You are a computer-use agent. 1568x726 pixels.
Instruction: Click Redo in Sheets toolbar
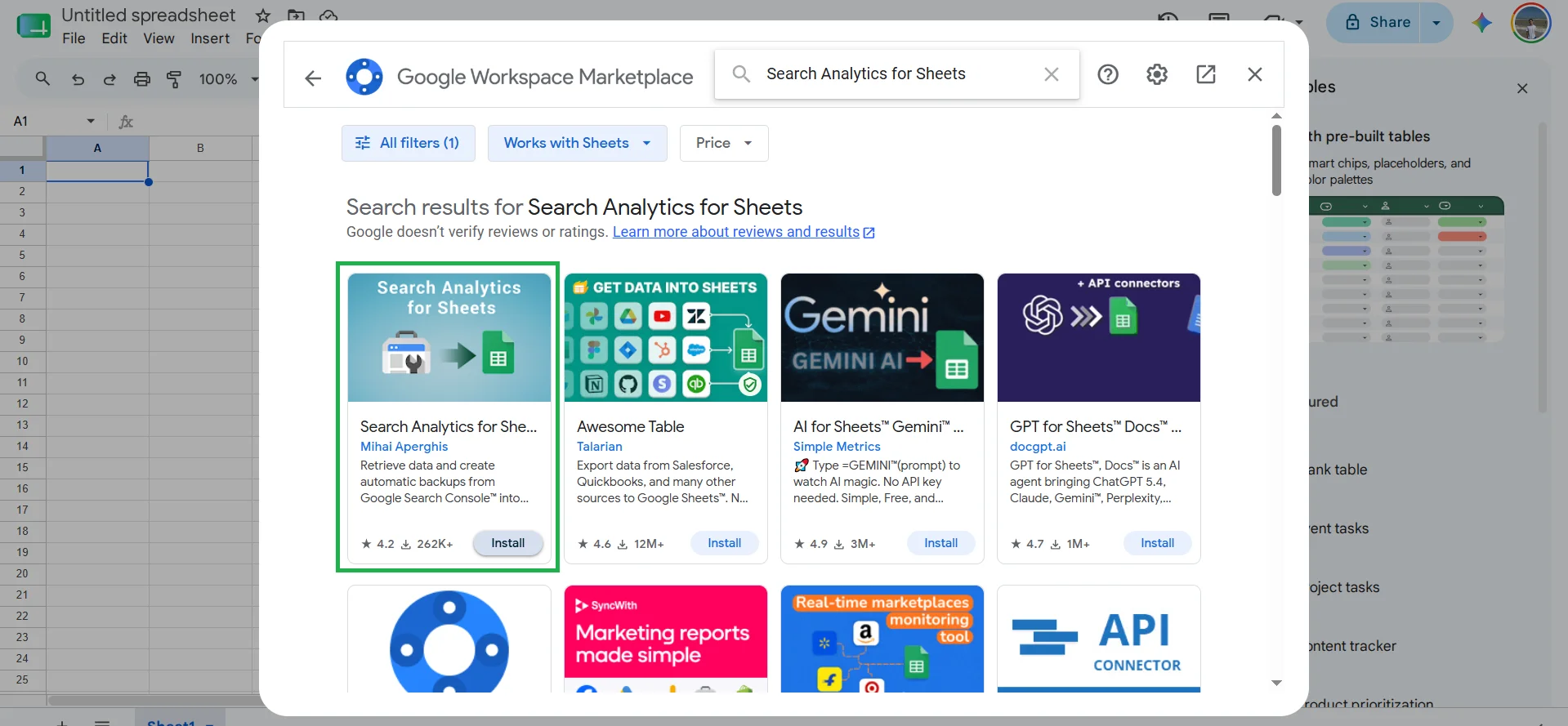tap(109, 79)
